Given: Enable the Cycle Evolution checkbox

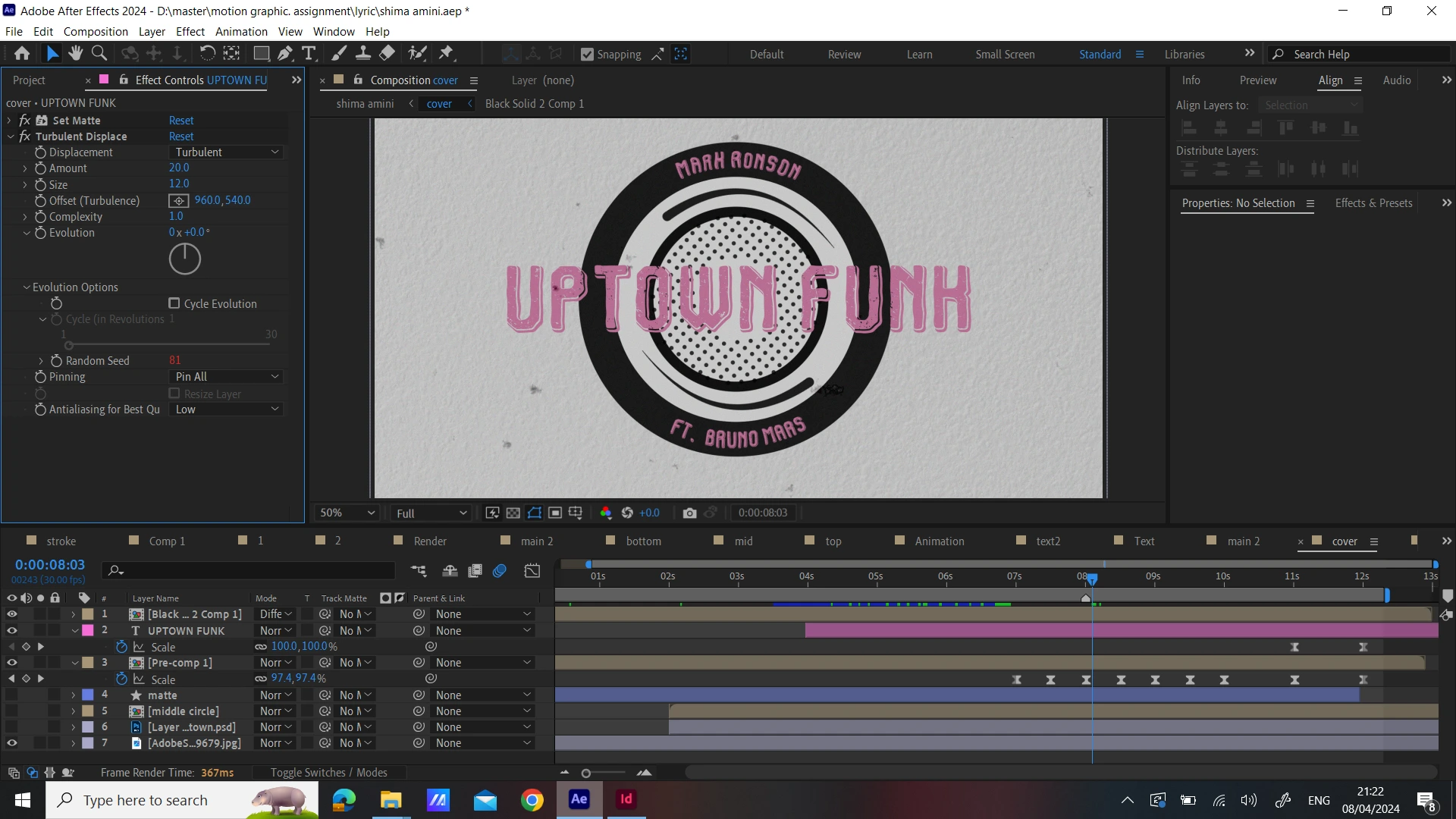Looking at the screenshot, I should 174,303.
